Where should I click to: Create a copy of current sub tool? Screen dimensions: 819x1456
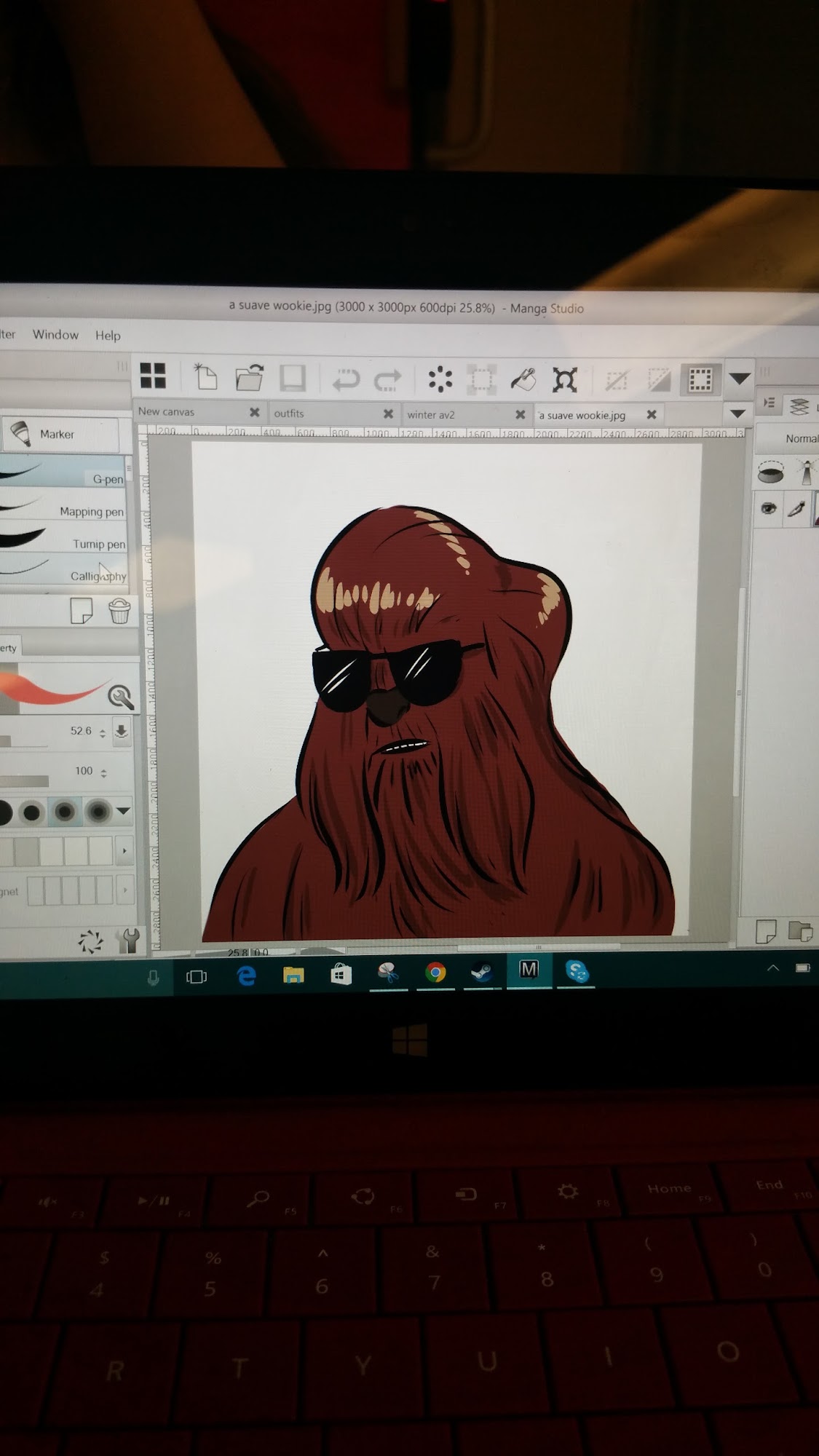(x=82, y=610)
